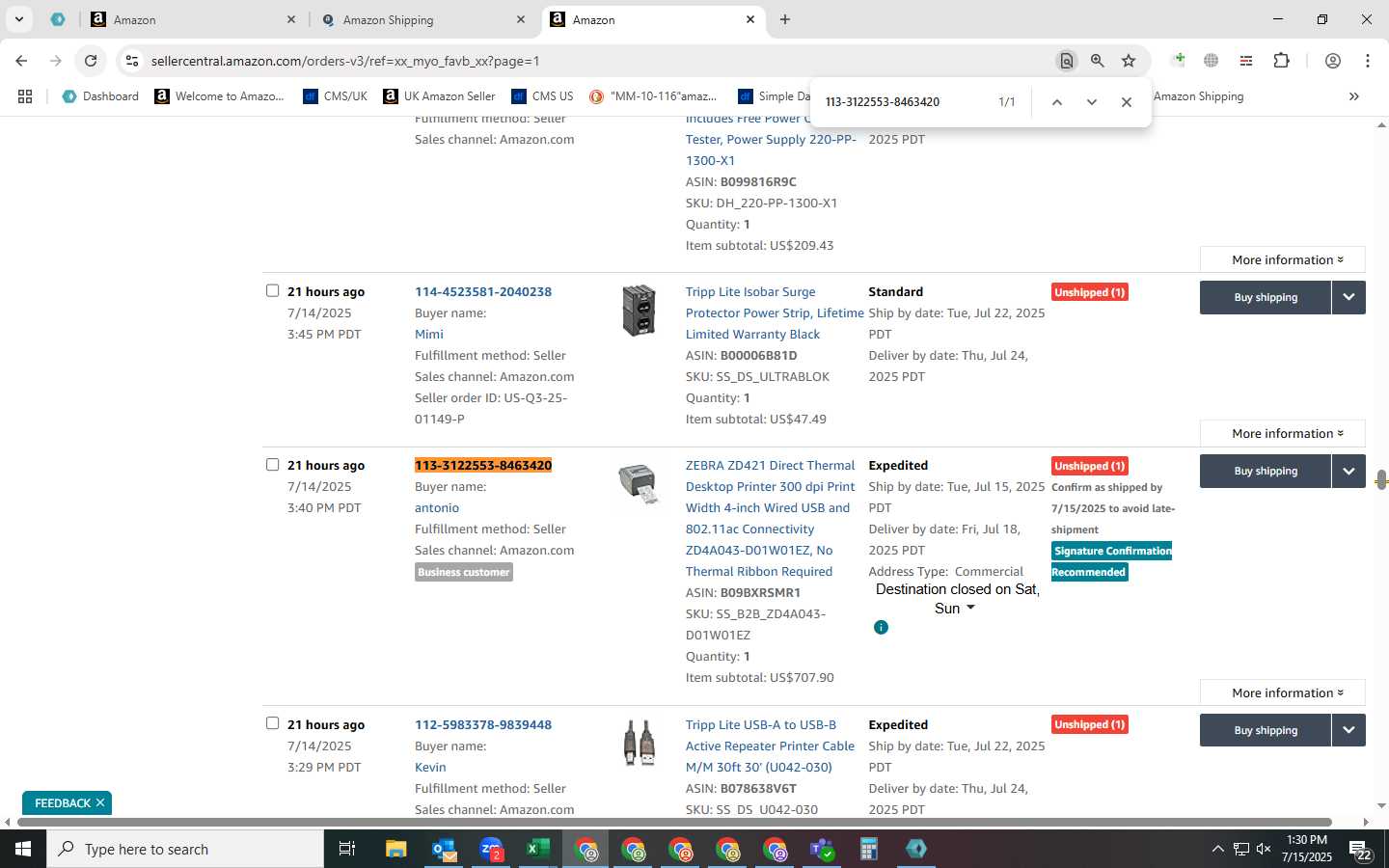The height and width of the screenshot is (868, 1389).
Task: Open the Chrome profile icon
Action: pos(1333,61)
